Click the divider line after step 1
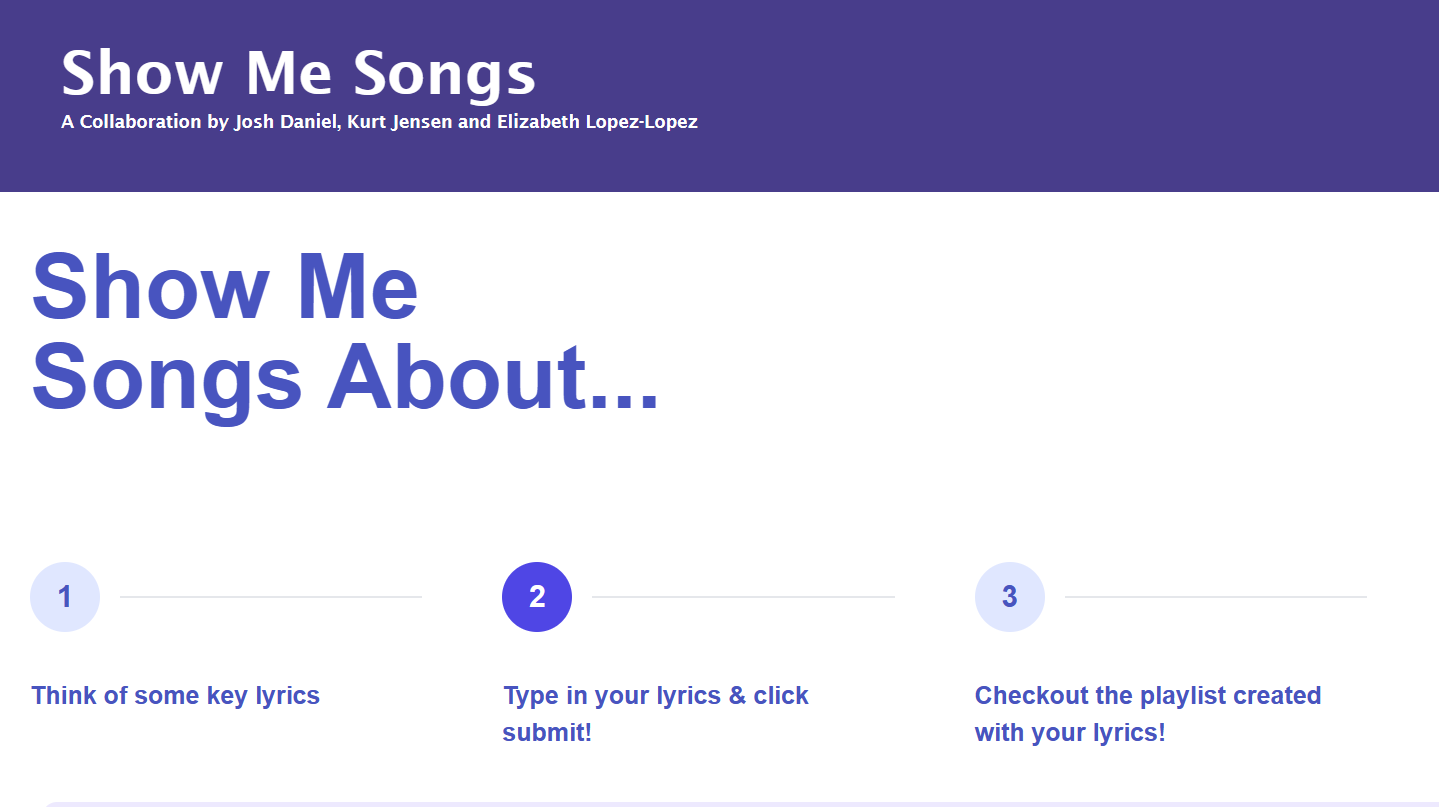This screenshot has height=807, width=1439. [x=270, y=597]
